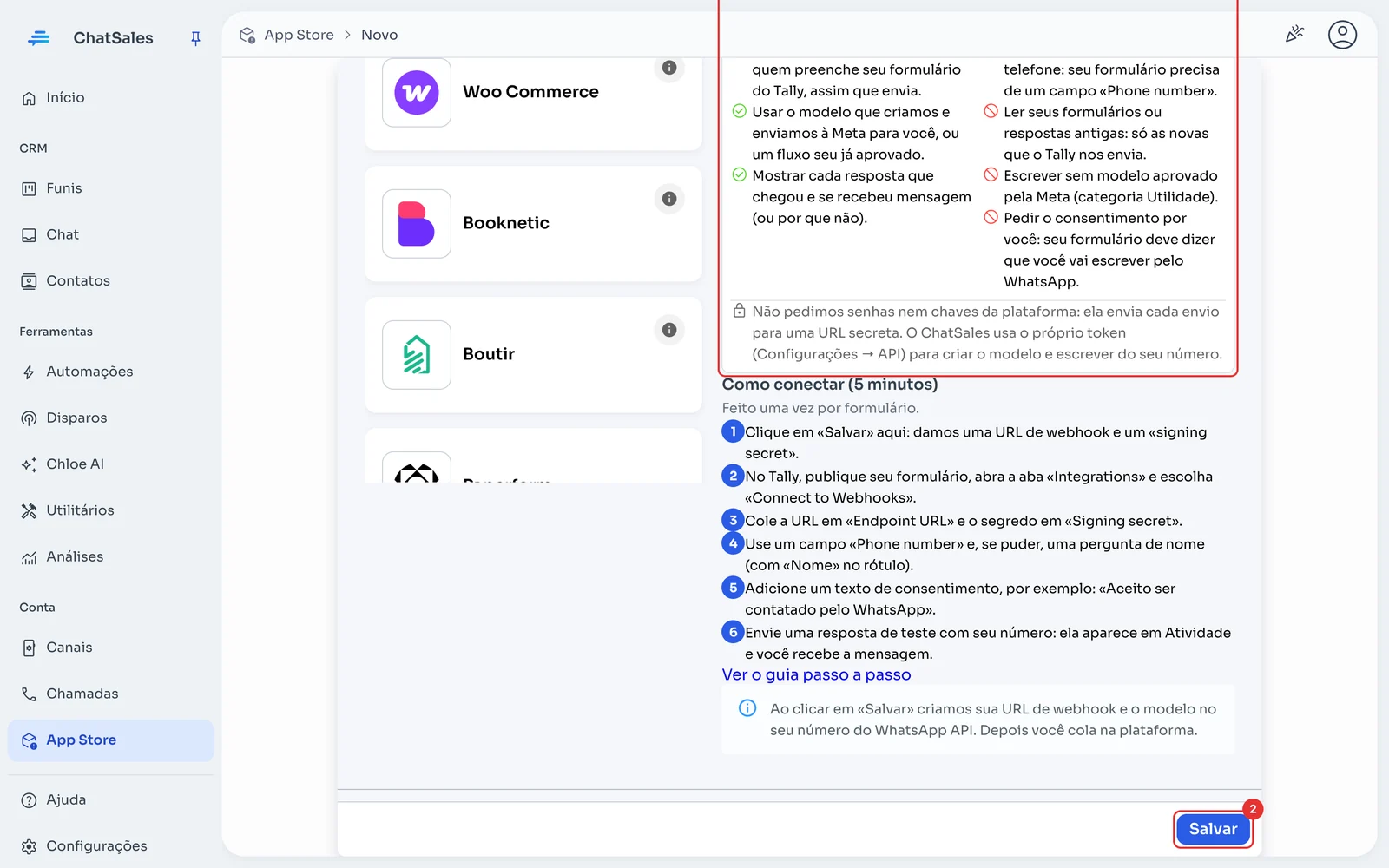Pin the ChatSales sidebar

(195, 38)
